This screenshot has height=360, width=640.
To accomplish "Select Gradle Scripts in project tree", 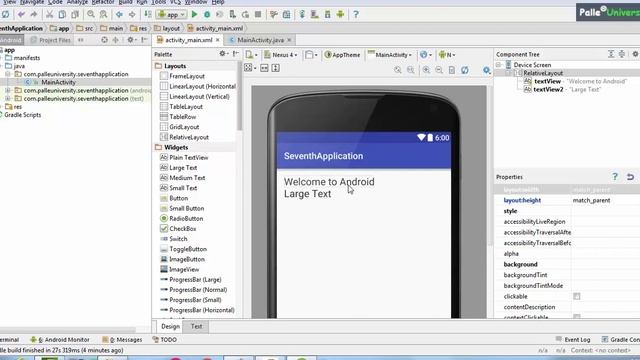I will point(22,115).
